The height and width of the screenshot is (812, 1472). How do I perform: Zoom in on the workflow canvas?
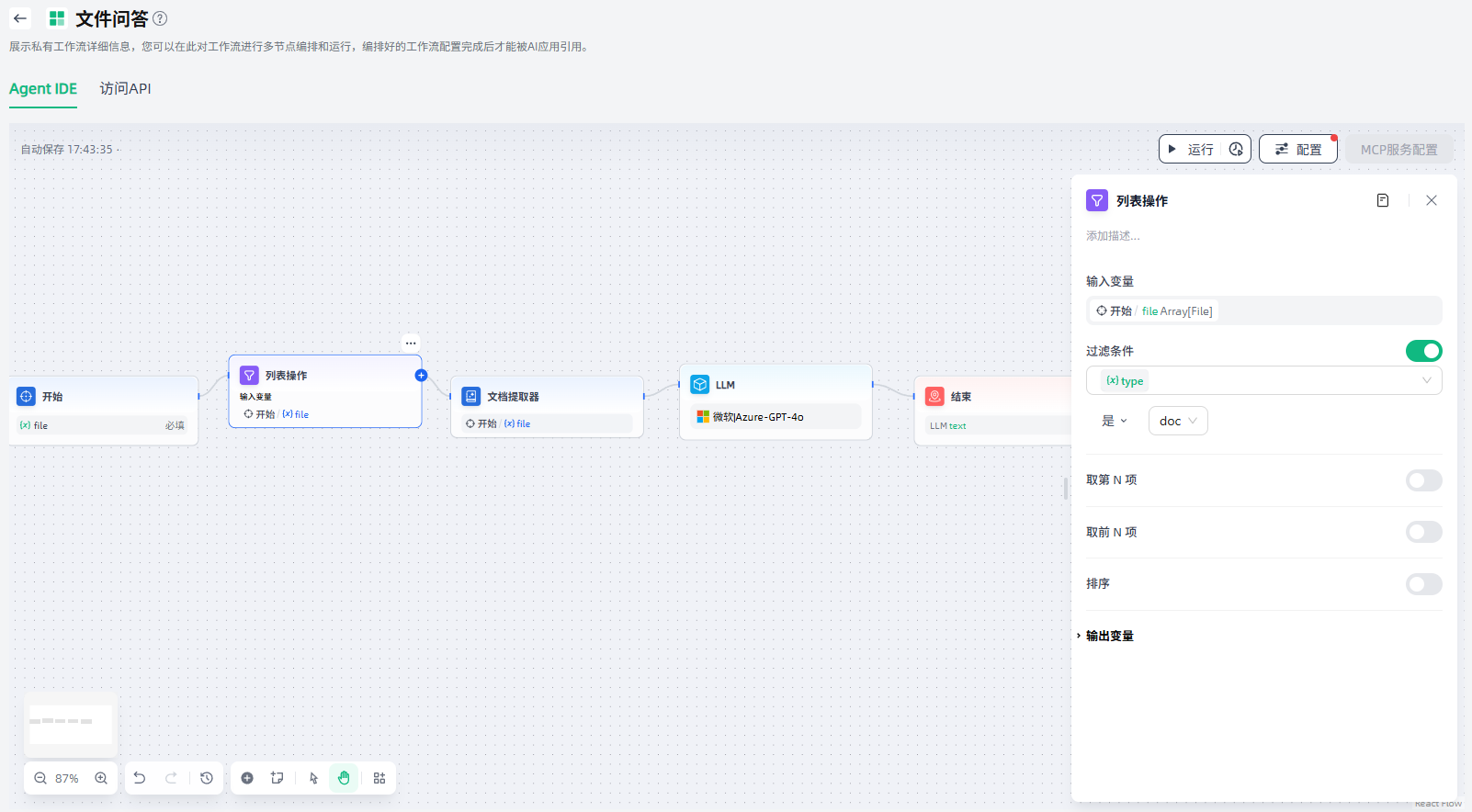101,778
